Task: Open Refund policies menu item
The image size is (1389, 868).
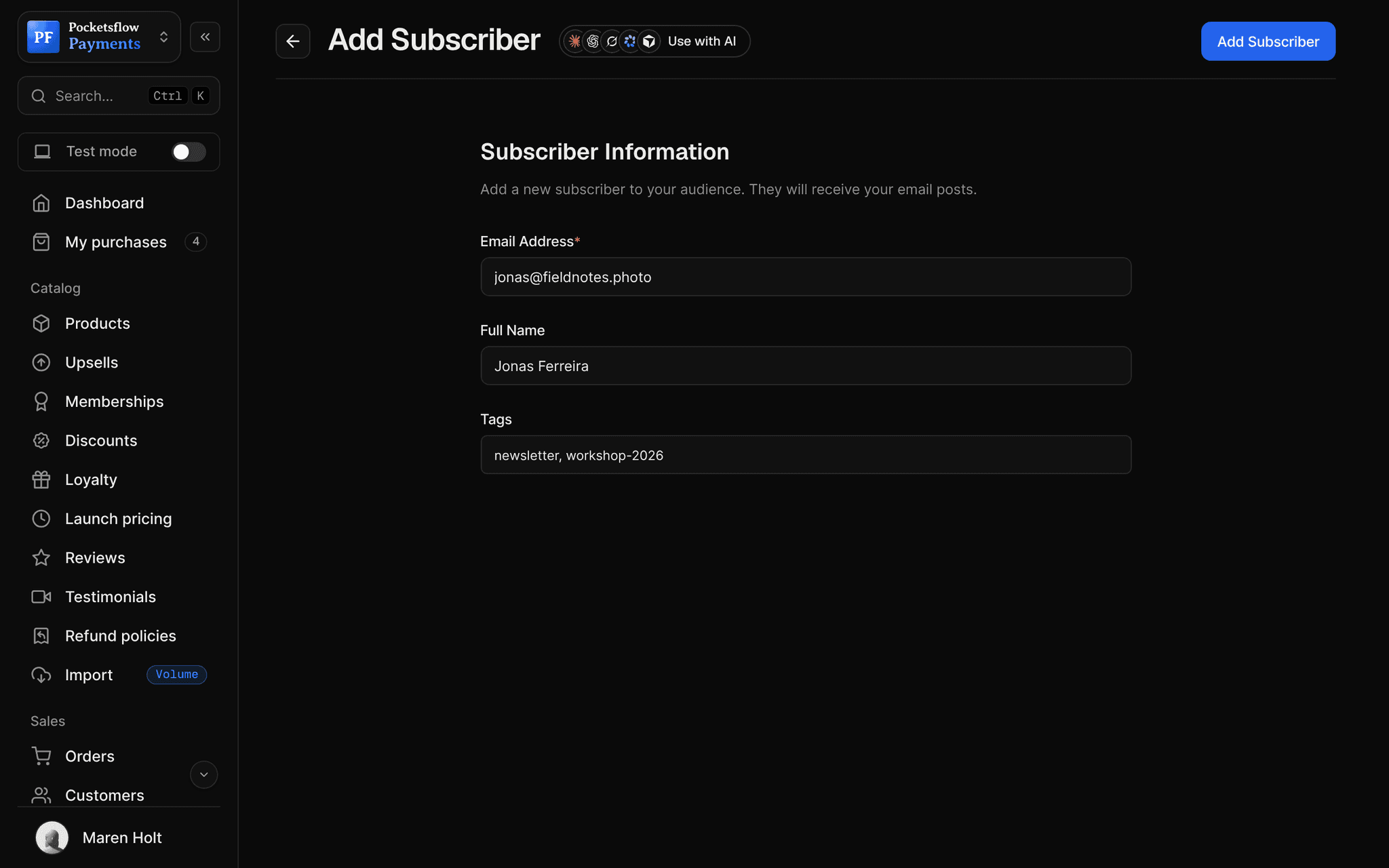Action: [x=119, y=636]
